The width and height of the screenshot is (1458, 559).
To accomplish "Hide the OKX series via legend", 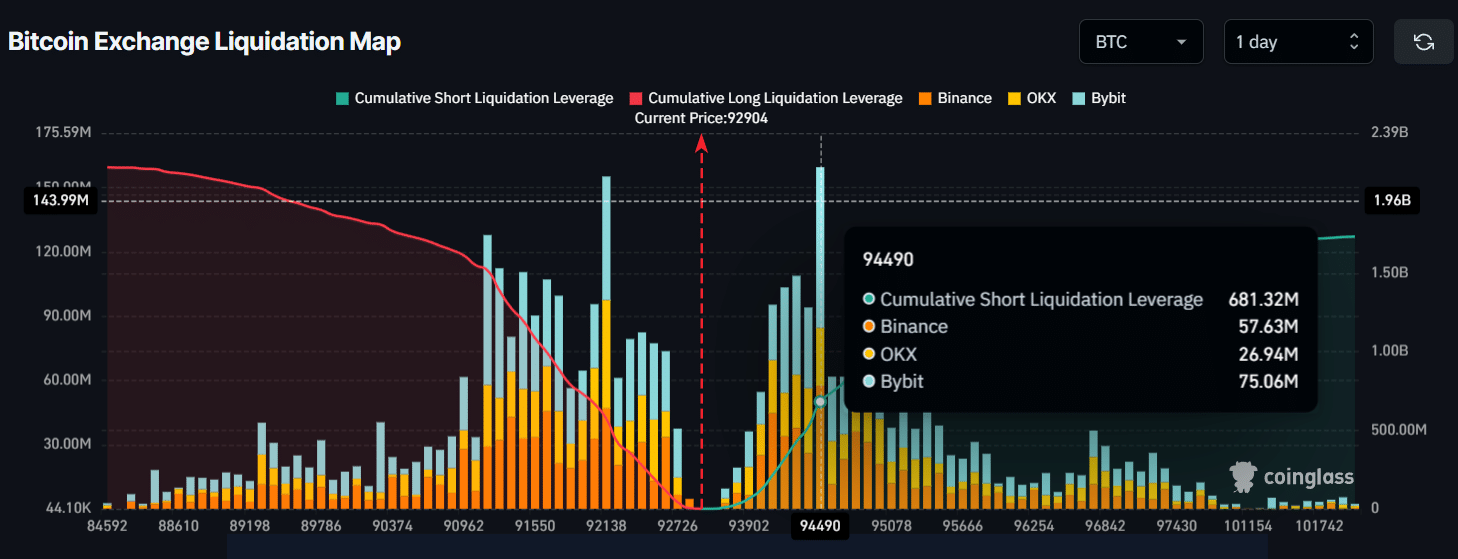I will point(1040,98).
